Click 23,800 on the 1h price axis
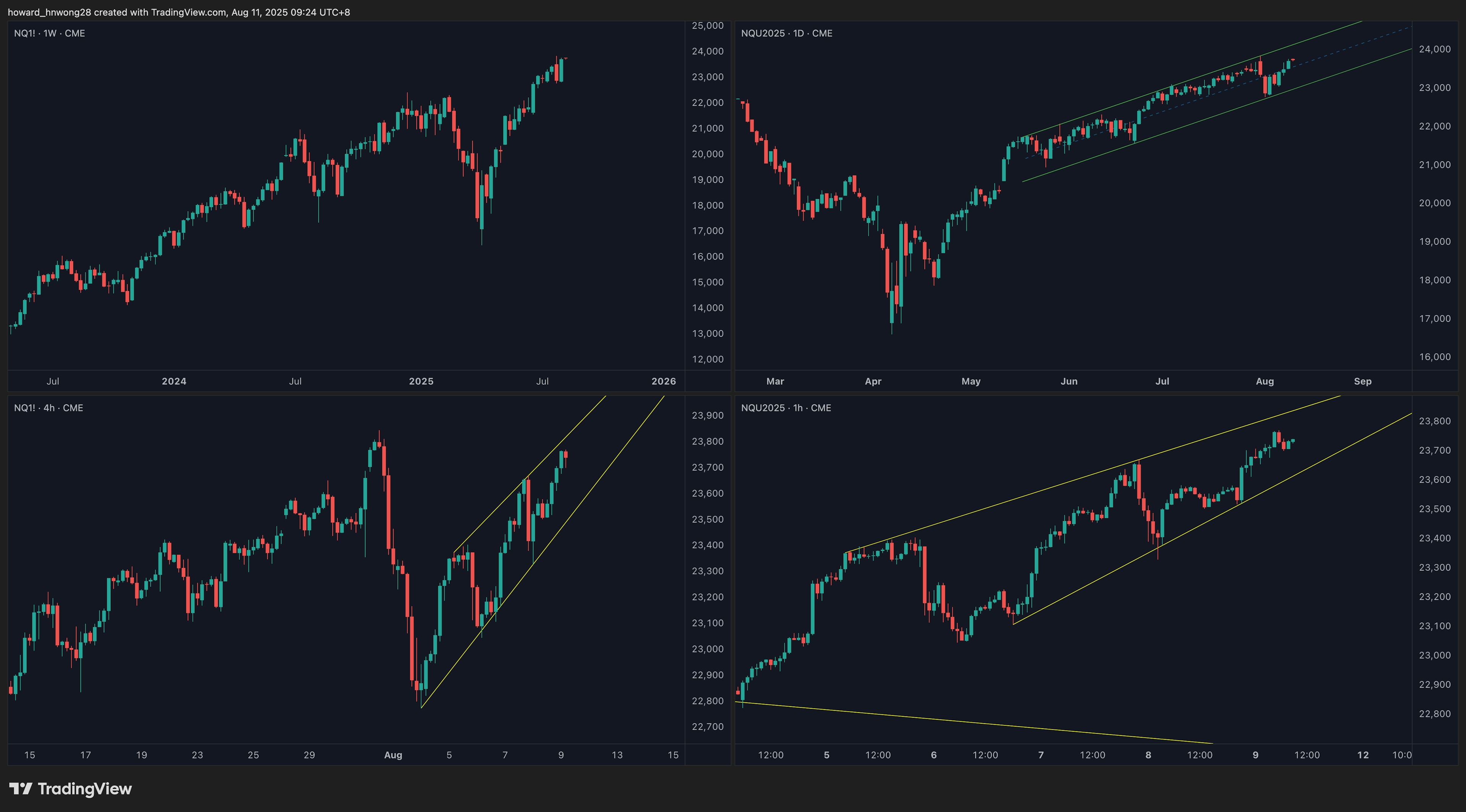This screenshot has height=812, width=1466. tap(1435, 421)
